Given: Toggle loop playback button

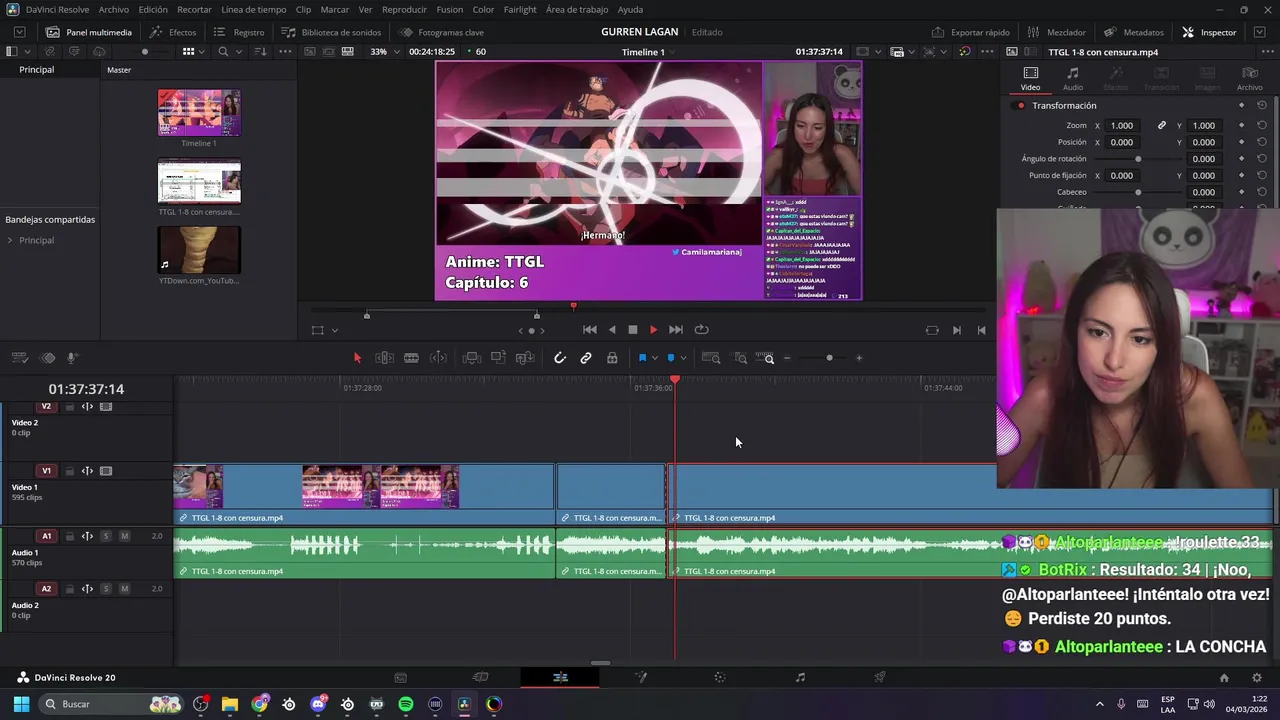Looking at the screenshot, I should (x=702, y=330).
